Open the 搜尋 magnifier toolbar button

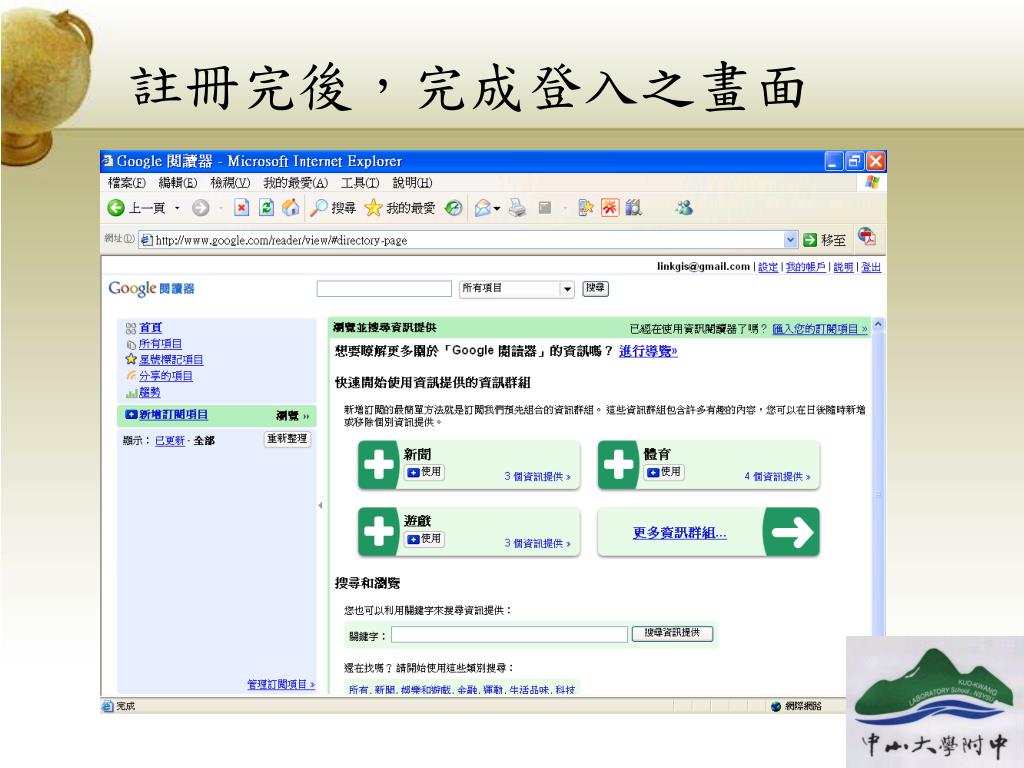coord(333,208)
